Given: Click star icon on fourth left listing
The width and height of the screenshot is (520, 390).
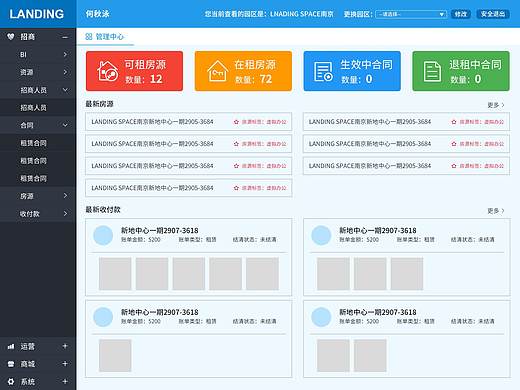Looking at the screenshot, I should point(236,188).
